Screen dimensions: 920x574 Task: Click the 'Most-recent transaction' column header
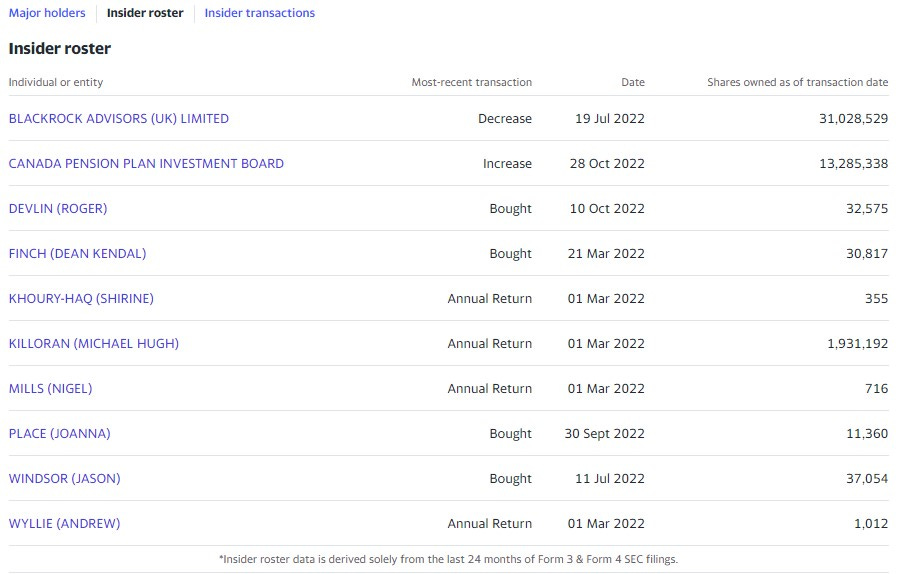472,82
